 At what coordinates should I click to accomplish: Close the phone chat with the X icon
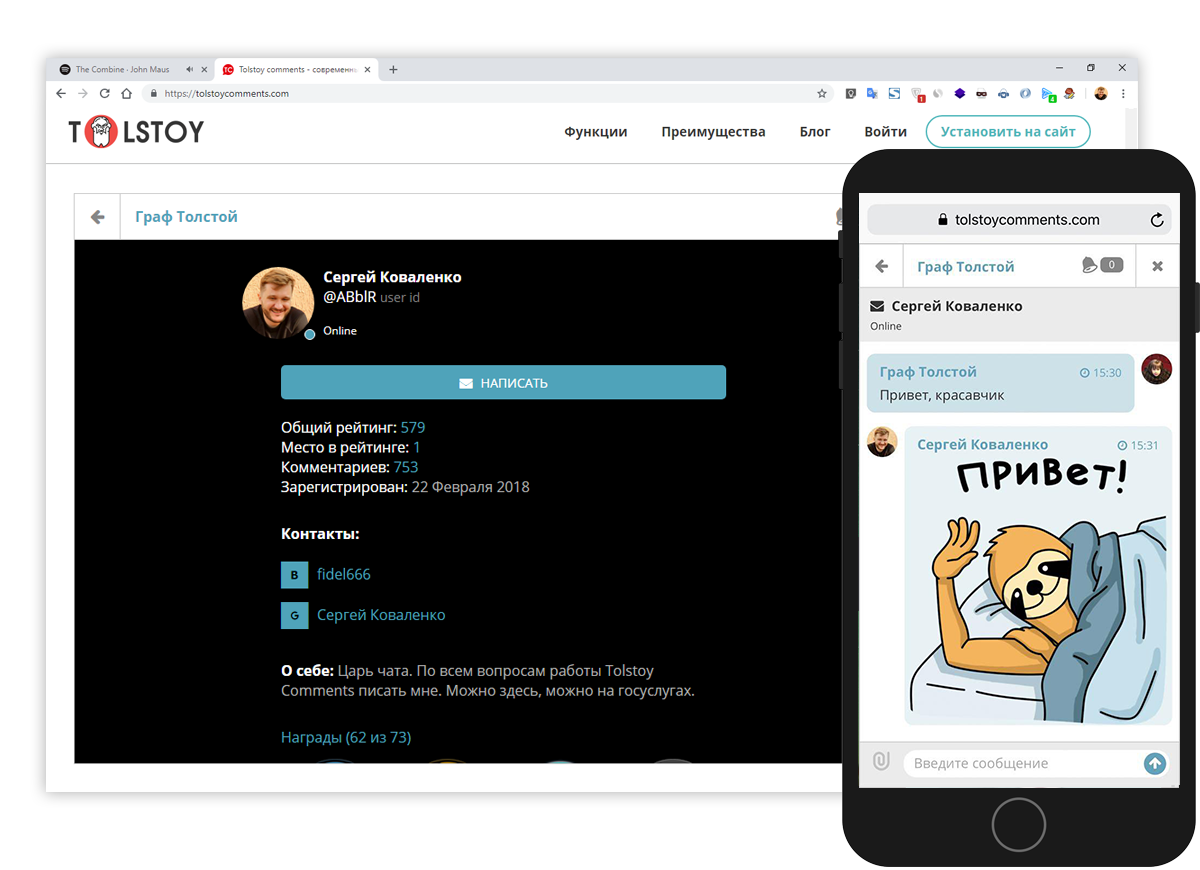(1157, 266)
